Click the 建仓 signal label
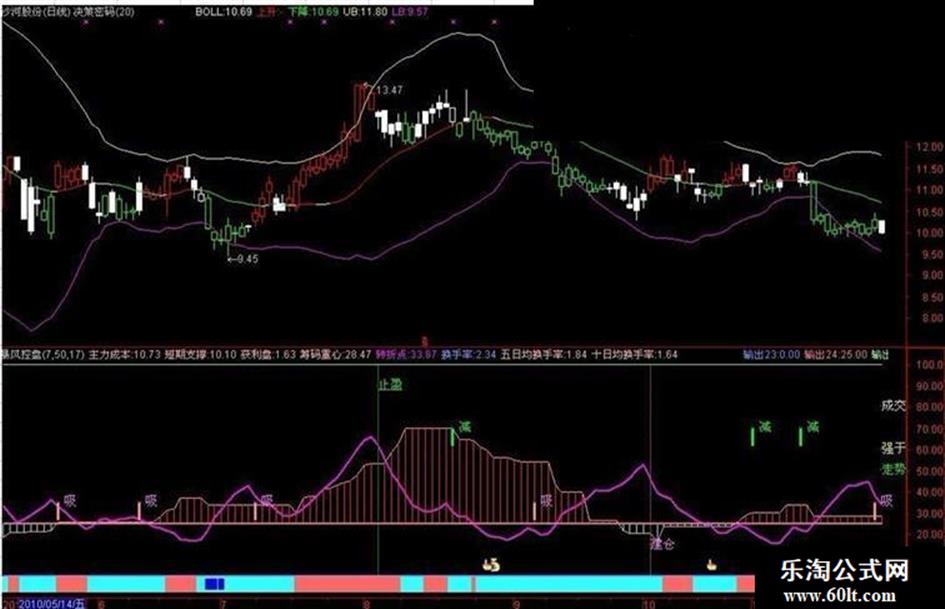Screen dimensions: 945x609 click(662, 544)
